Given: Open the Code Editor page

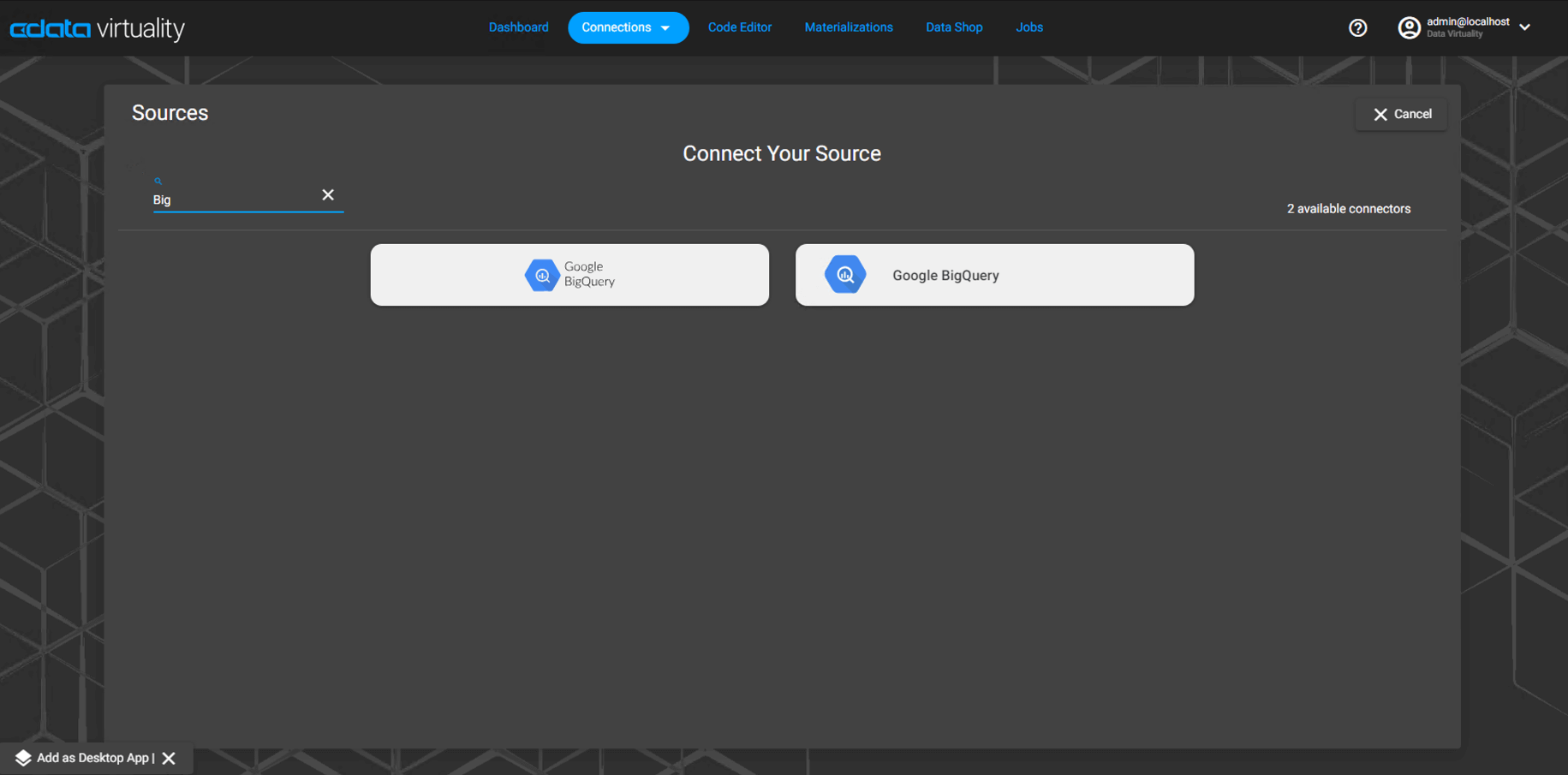Looking at the screenshot, I should pyautogui.click(x=740, y=27).
